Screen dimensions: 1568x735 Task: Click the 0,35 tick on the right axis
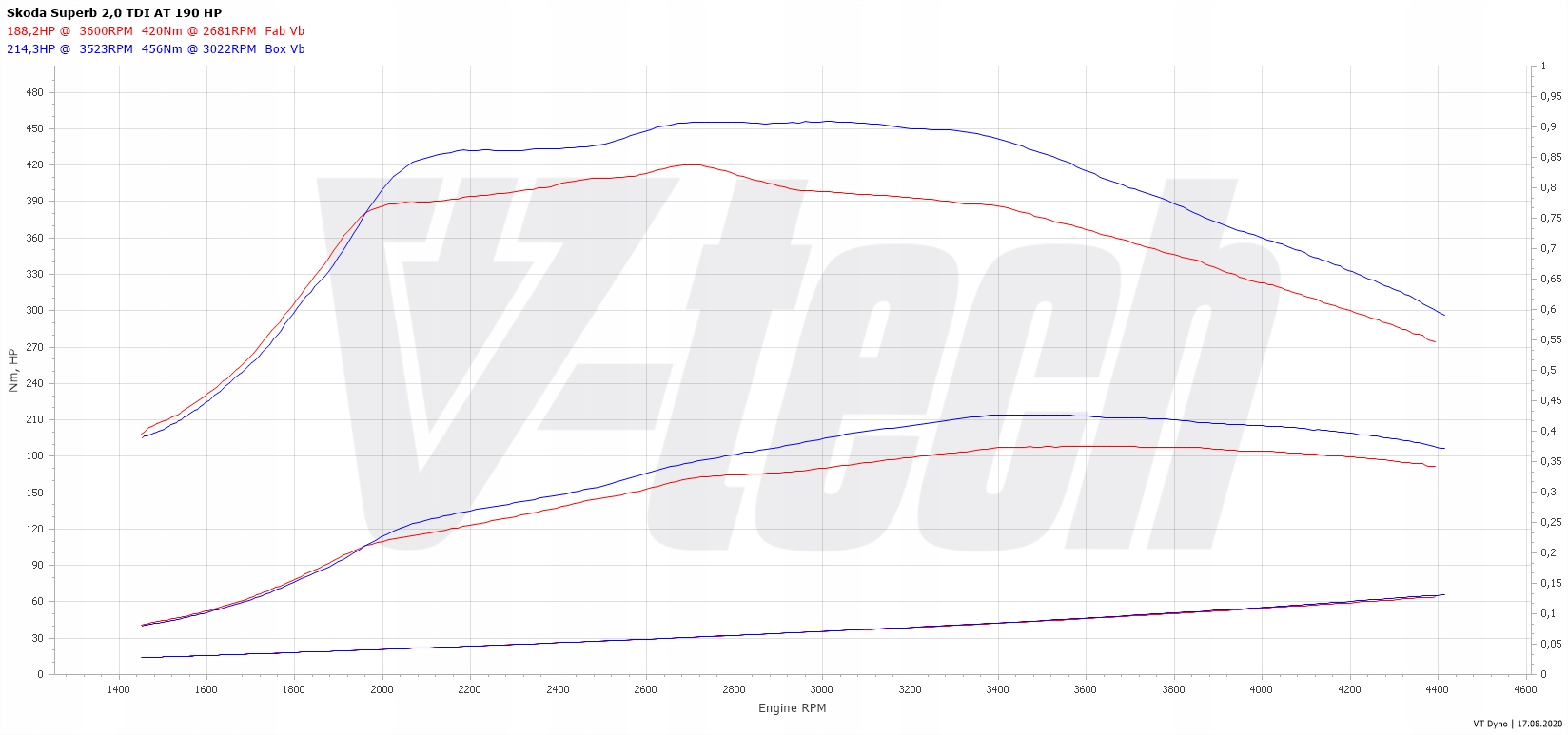[x=1551, y=461]
